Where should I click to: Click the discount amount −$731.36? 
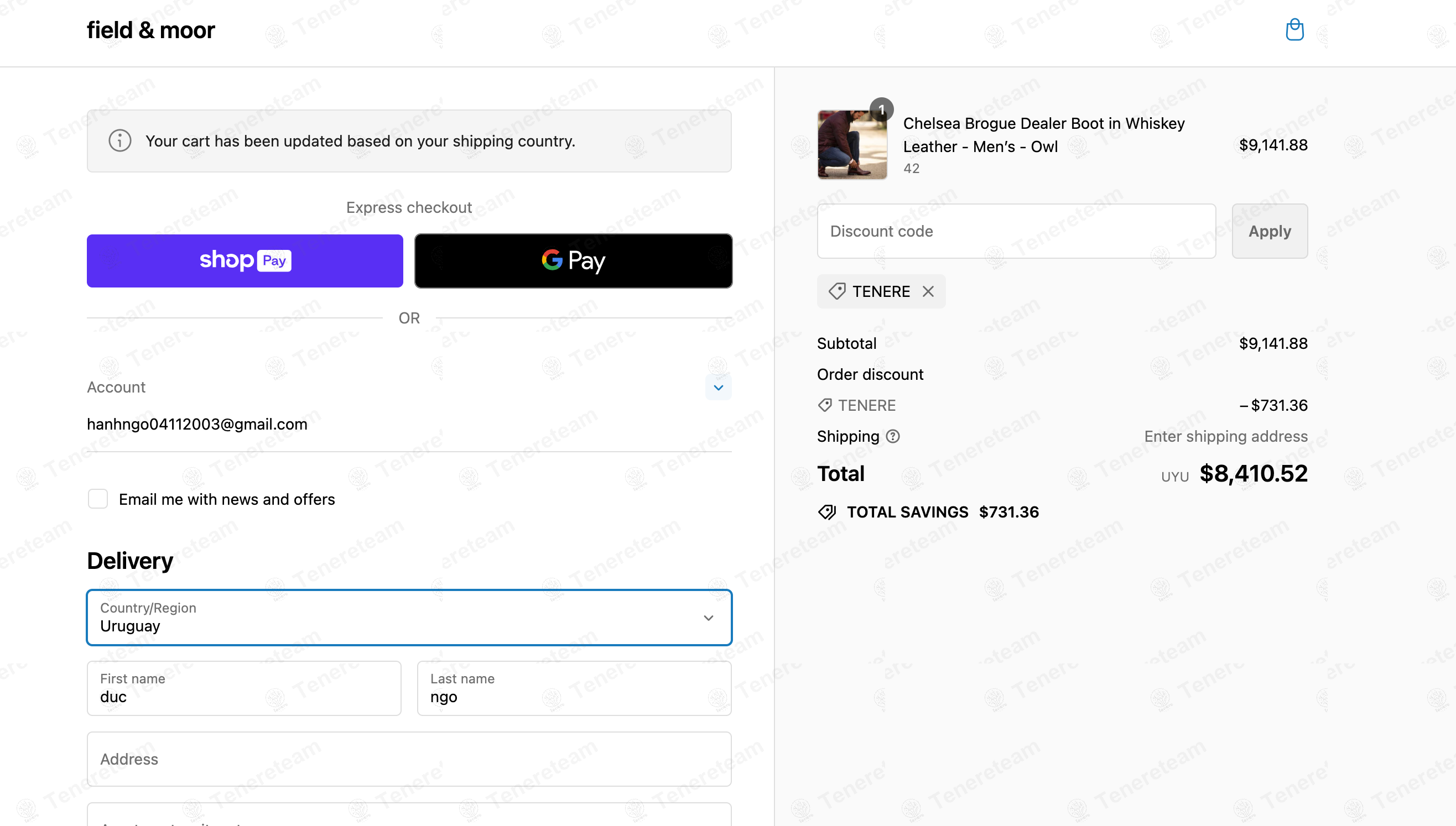click(x=1273, y=405)
